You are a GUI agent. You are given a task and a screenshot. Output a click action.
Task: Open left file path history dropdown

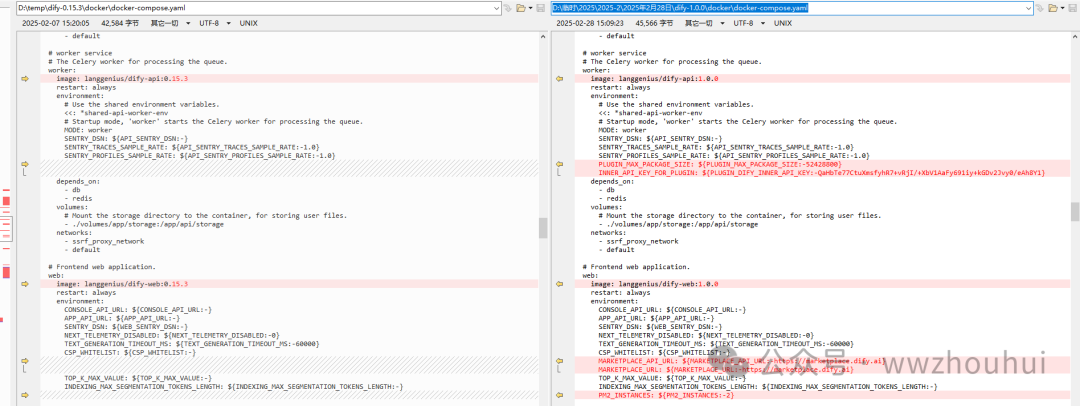pyautogui.click(x=495, y=7)
